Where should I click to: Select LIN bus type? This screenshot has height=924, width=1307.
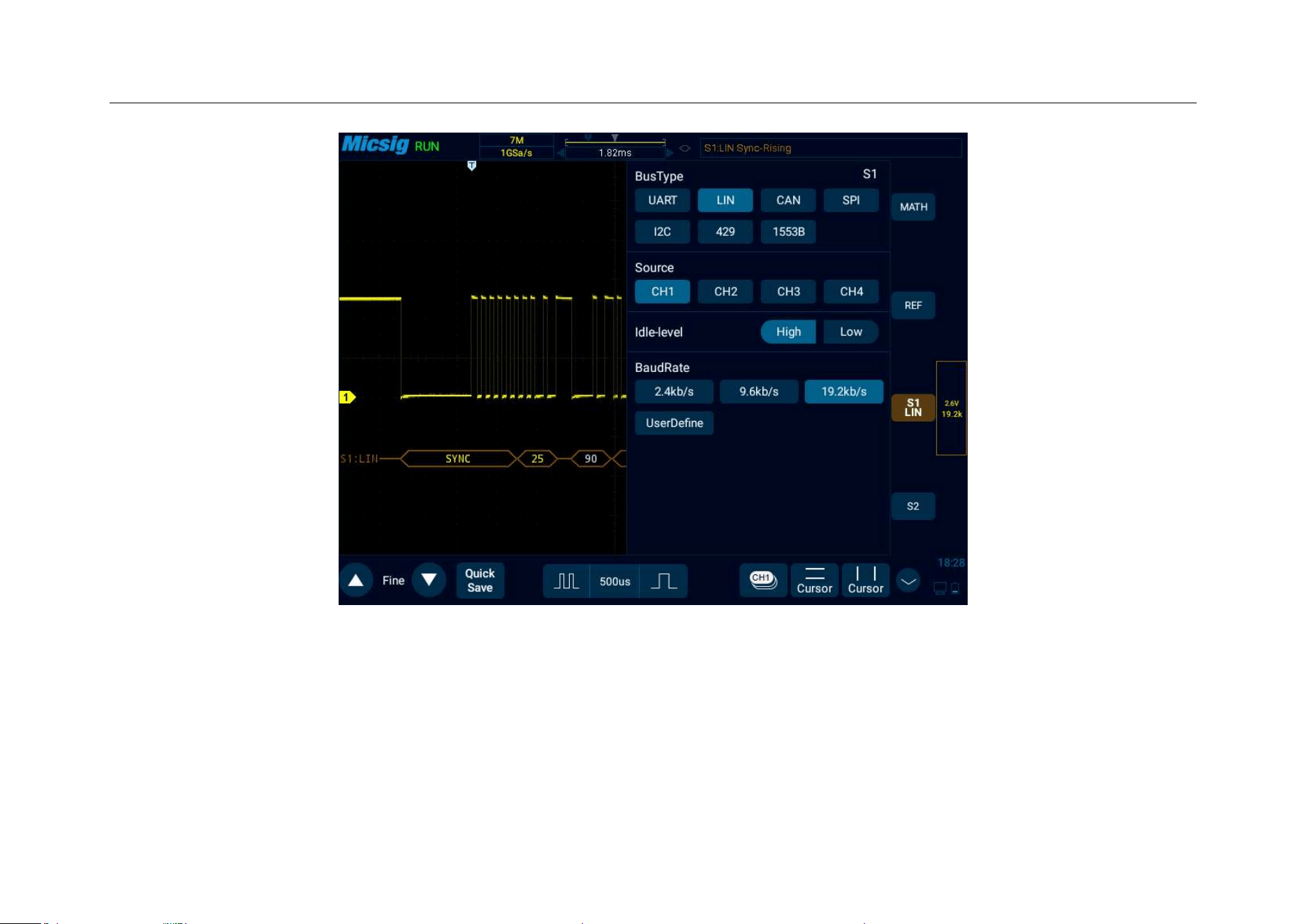[x=725, y=200]
